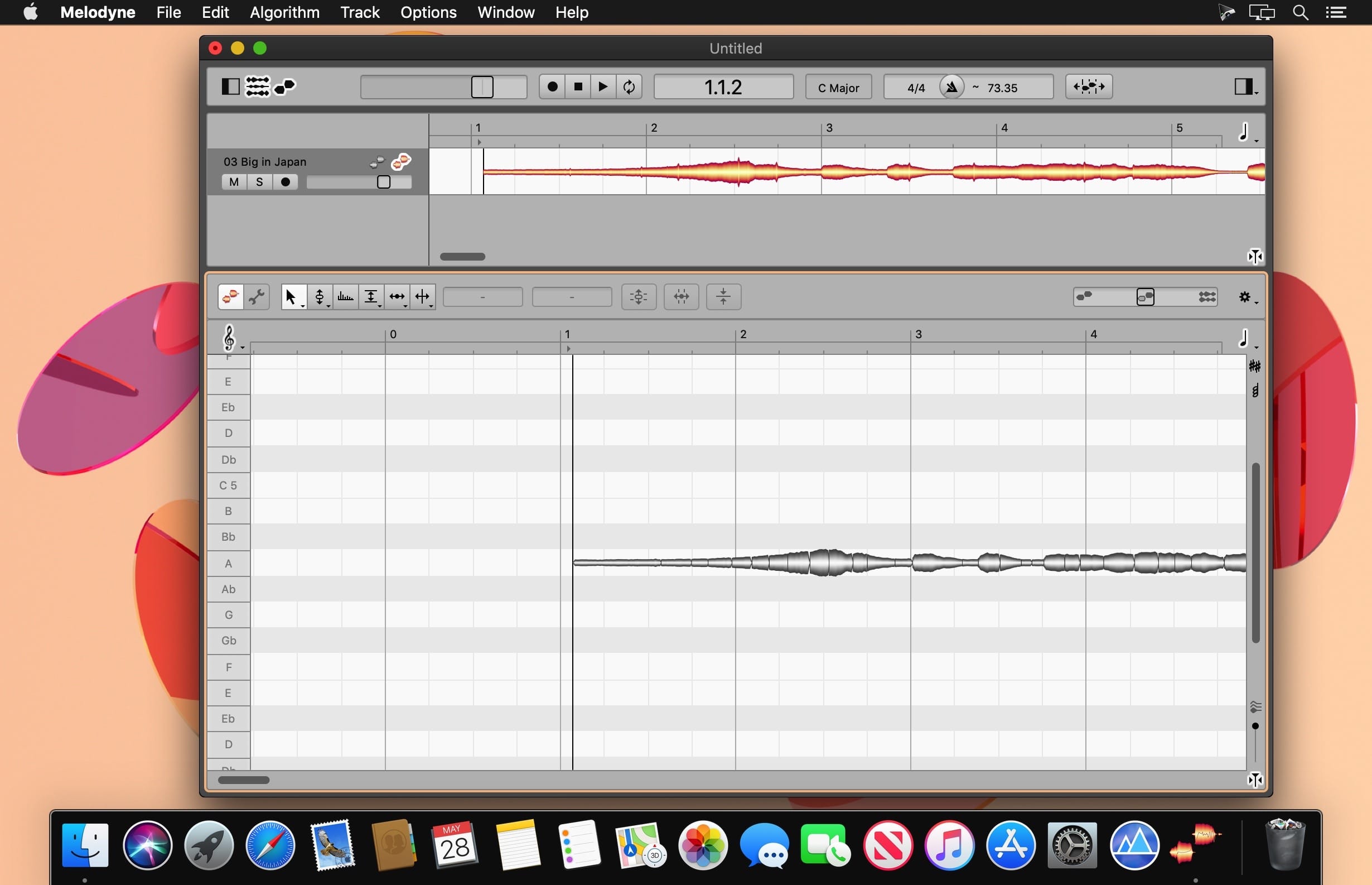Select the Formant tool
This screenshot has height=885, width=1372.
[345, 296]
